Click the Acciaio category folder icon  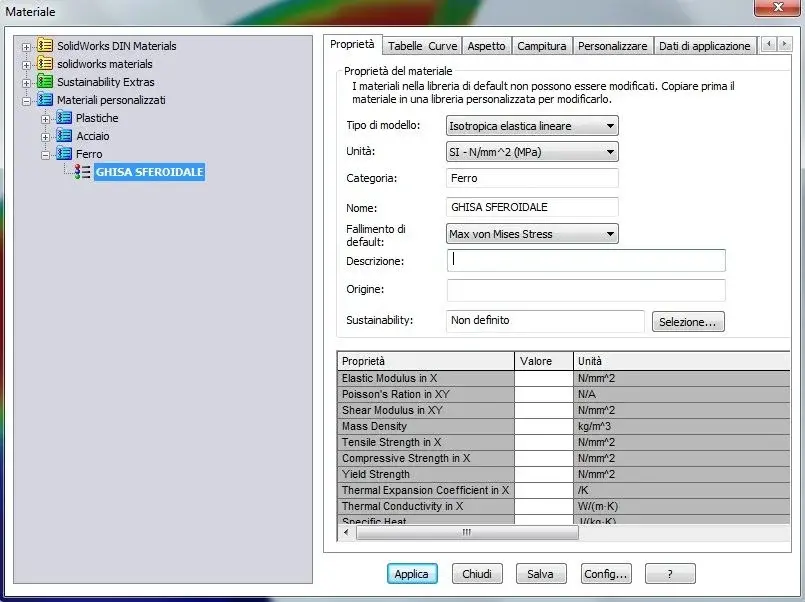point(64,136)
